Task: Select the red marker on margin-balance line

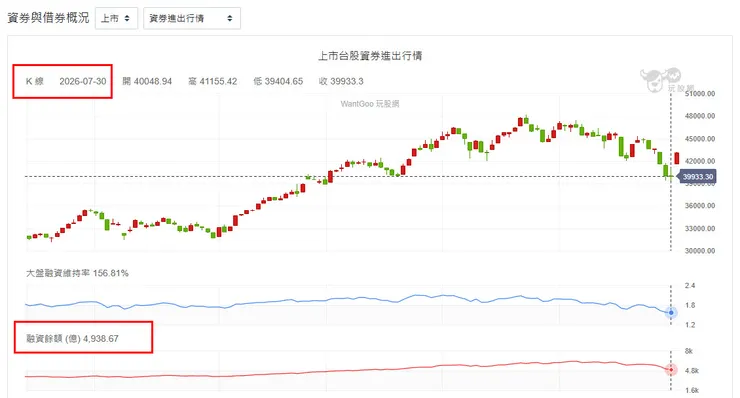Action: coord(671,370)
